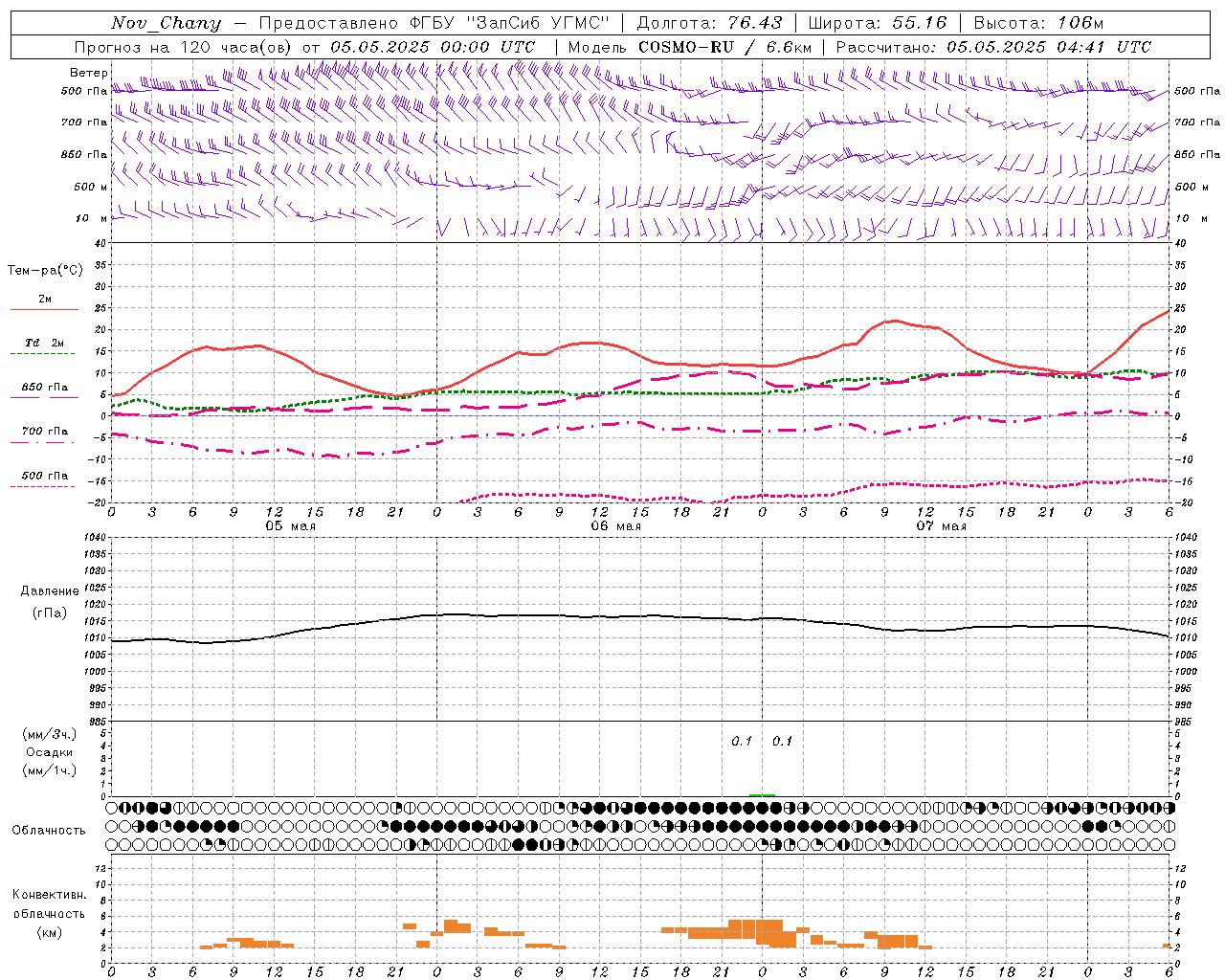Select the 'Давление' pressure panel label
Image resolution: width=1225 pixels, height=980 pixels.
(x=50, y=591)
